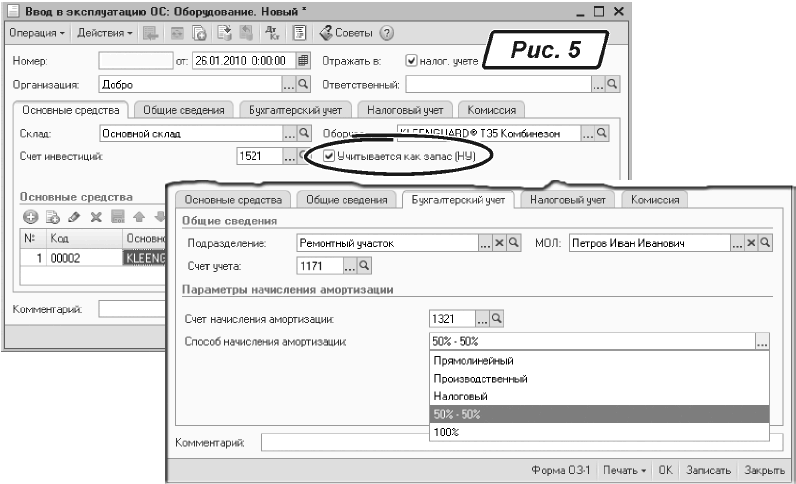Click the Комментарий input field in front panel
This screenshot has height=484, width=796.
[515, 442]
